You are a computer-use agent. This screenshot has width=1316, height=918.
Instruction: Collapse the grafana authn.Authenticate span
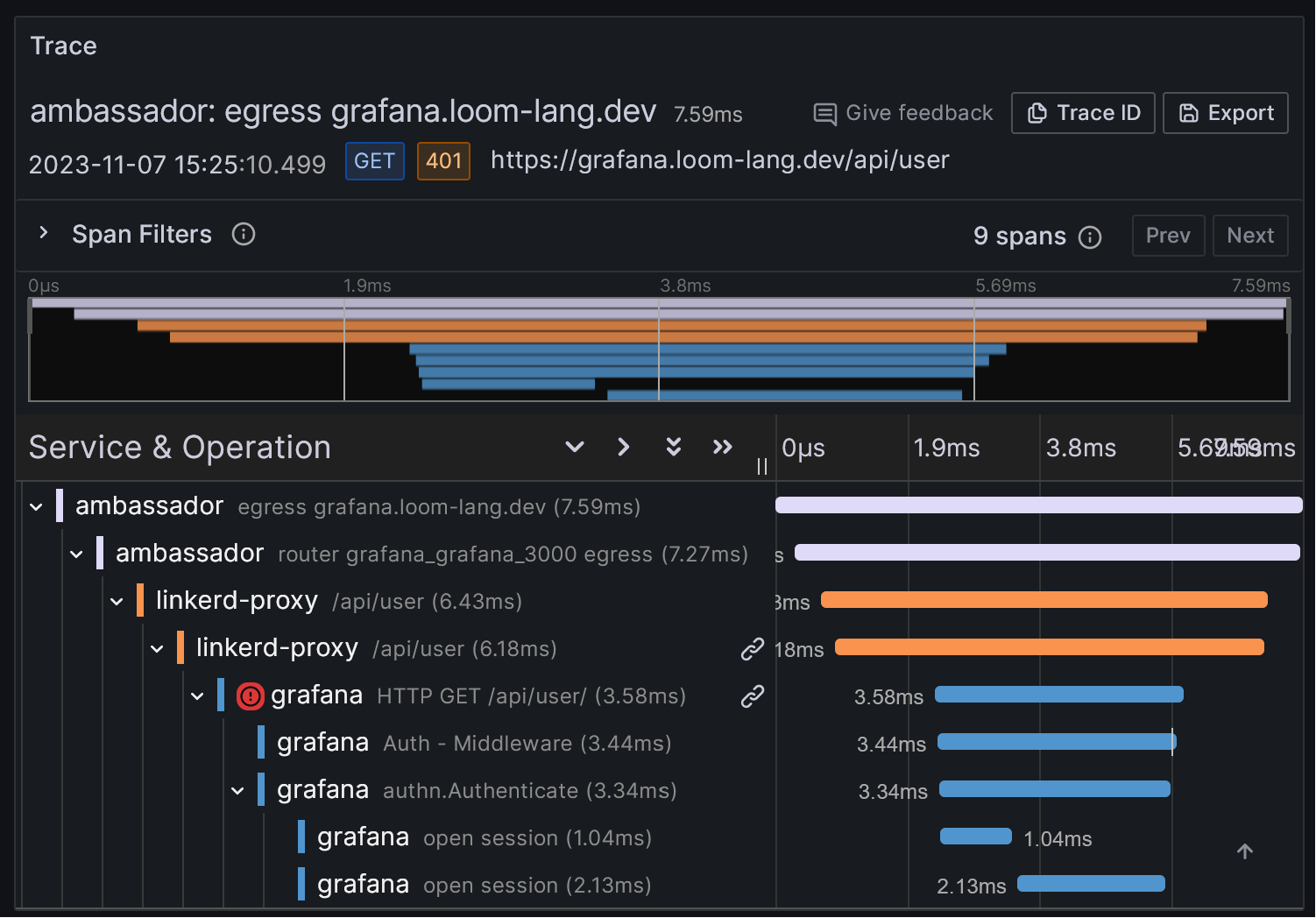click(x=238, y=789)
